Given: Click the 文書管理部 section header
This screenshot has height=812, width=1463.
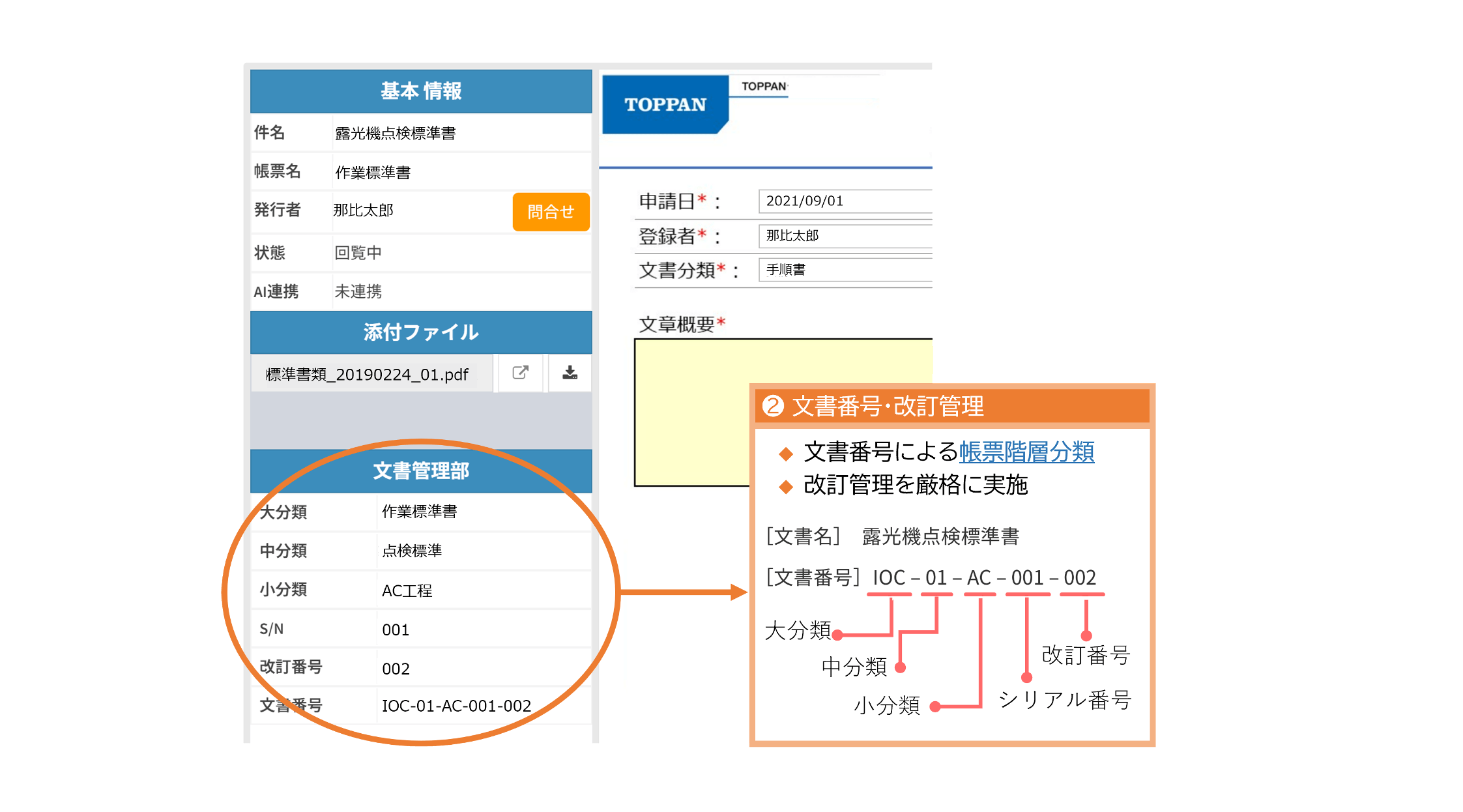Looking at the screenshot, I should 421,471.
